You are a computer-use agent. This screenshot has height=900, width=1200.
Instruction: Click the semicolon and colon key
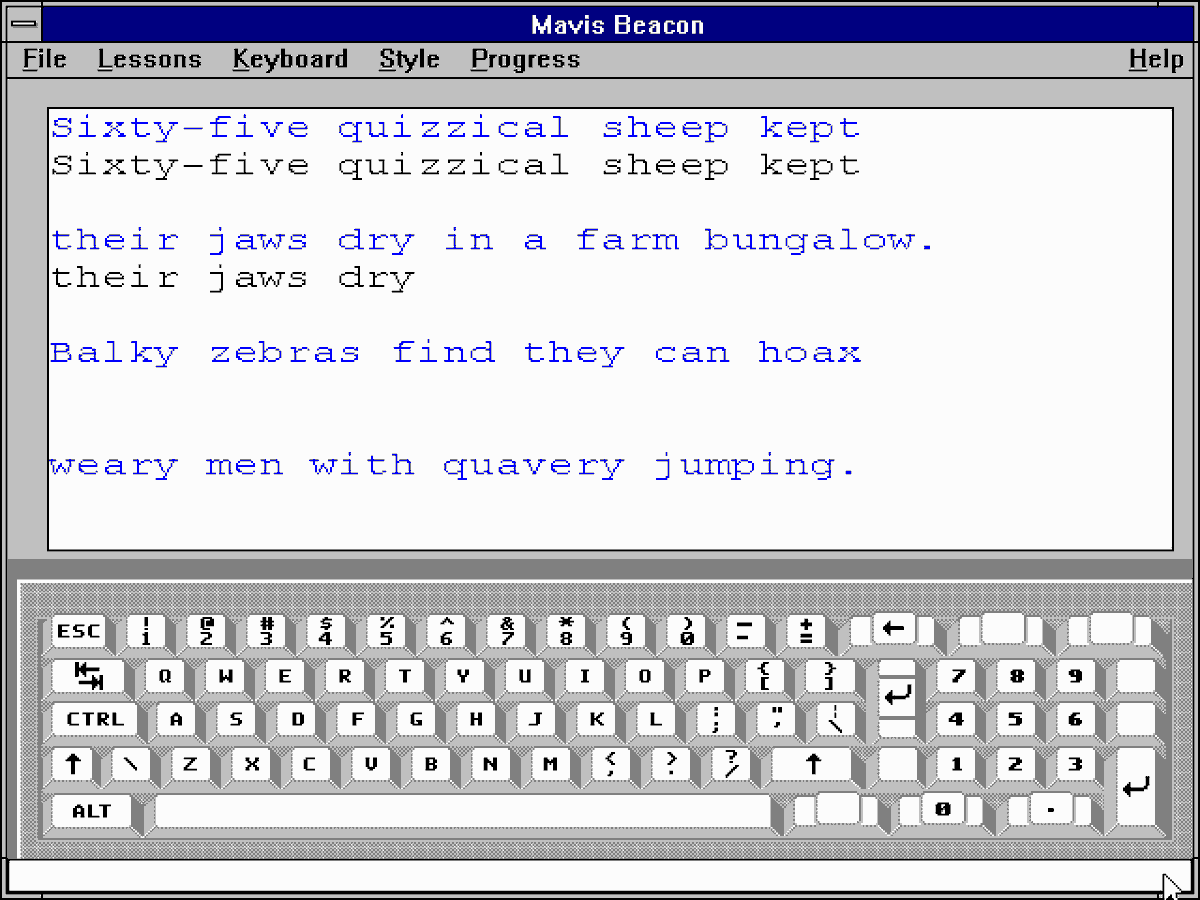[x=714, y=719]
